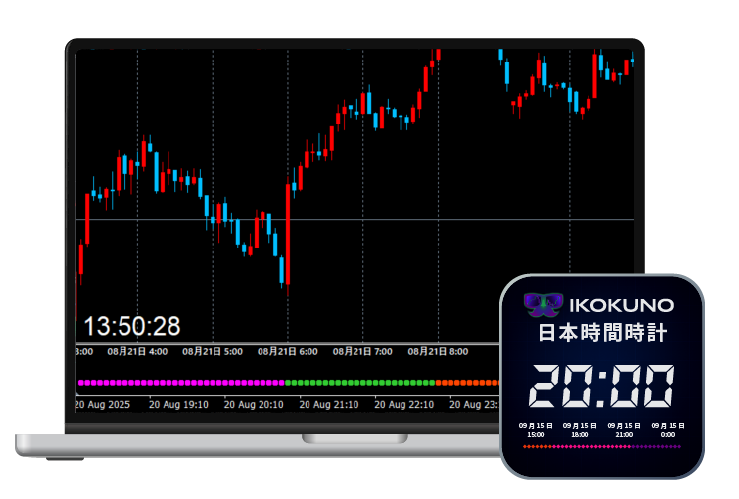Screen dimensions: 739x499
Task: Select the 日本時間時計 widget title
Action: click(x=602, y=334)
